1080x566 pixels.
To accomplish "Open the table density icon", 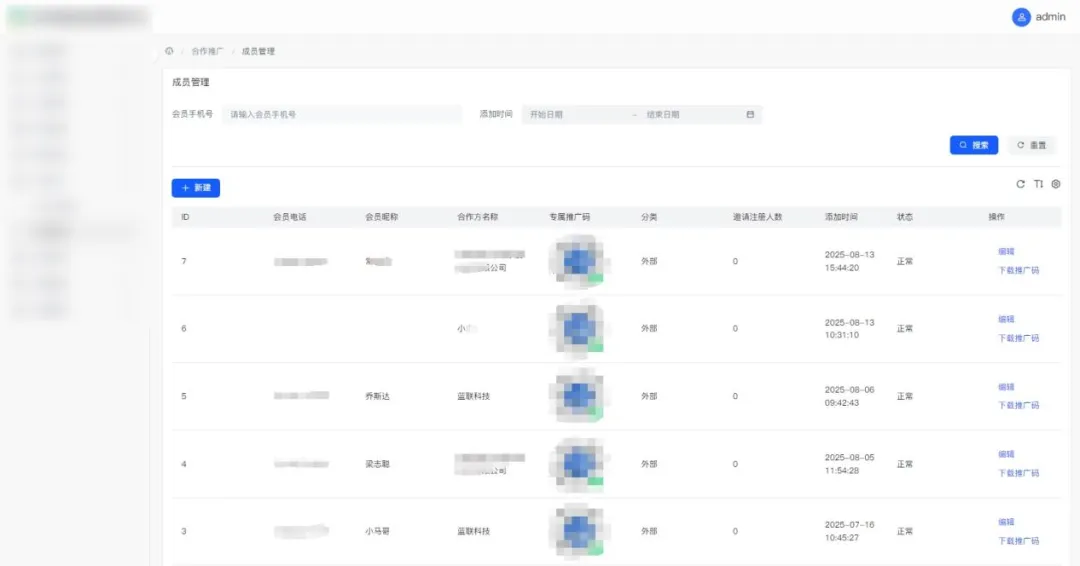I will coord(1038,184).
